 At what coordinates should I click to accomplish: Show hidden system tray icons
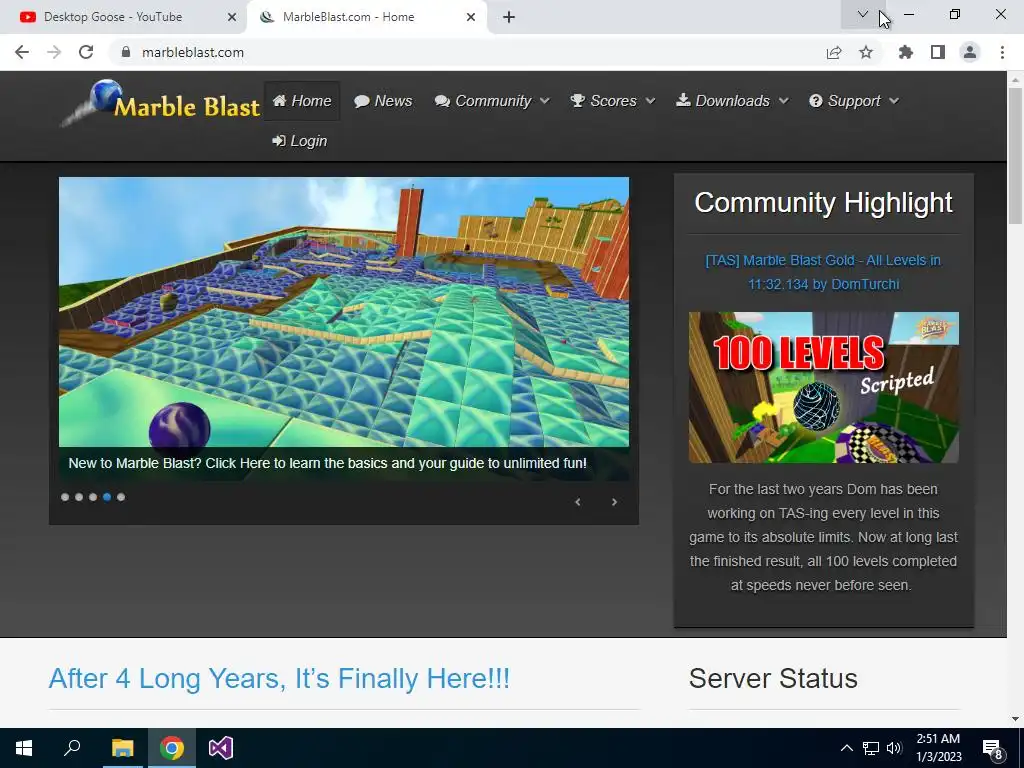click(x=846, y=748)
